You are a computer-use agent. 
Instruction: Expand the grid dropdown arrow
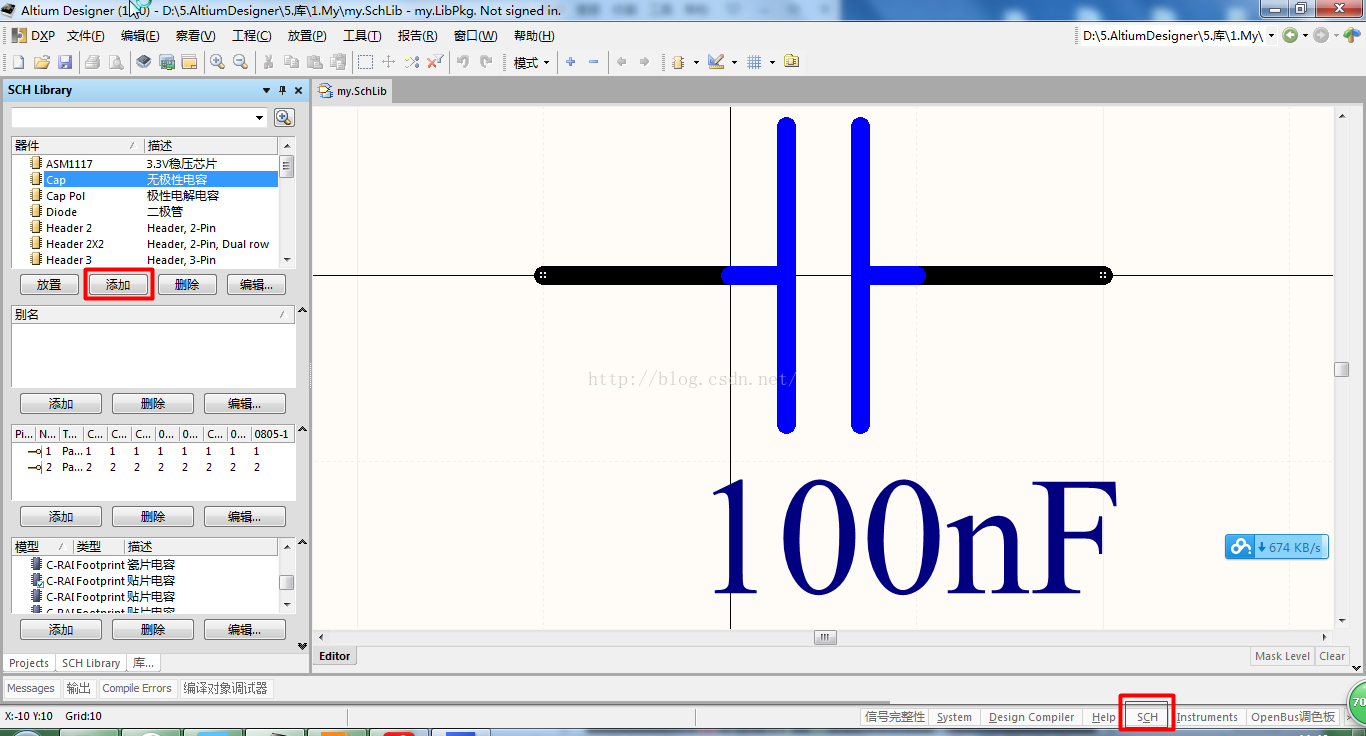tap(772, 62)
